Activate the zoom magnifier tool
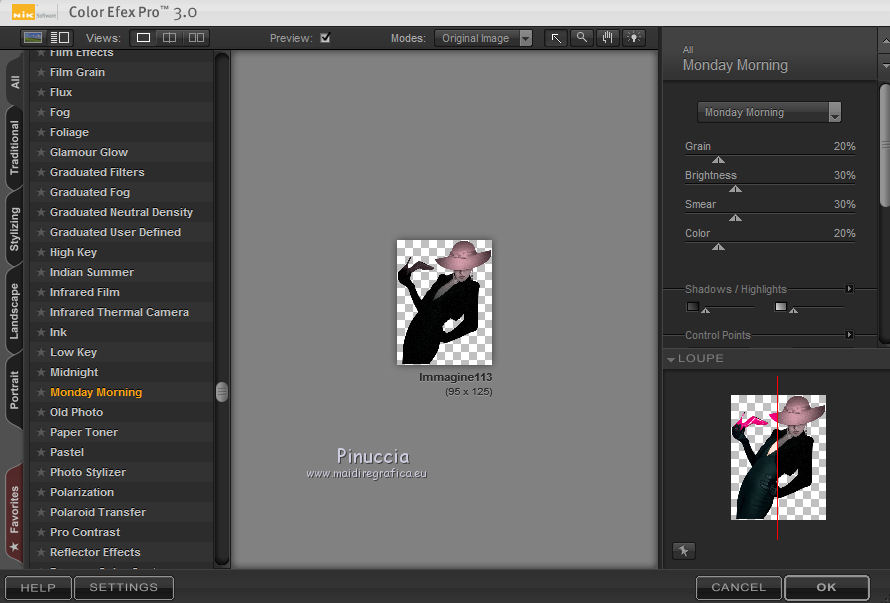 tap(582, 38)
